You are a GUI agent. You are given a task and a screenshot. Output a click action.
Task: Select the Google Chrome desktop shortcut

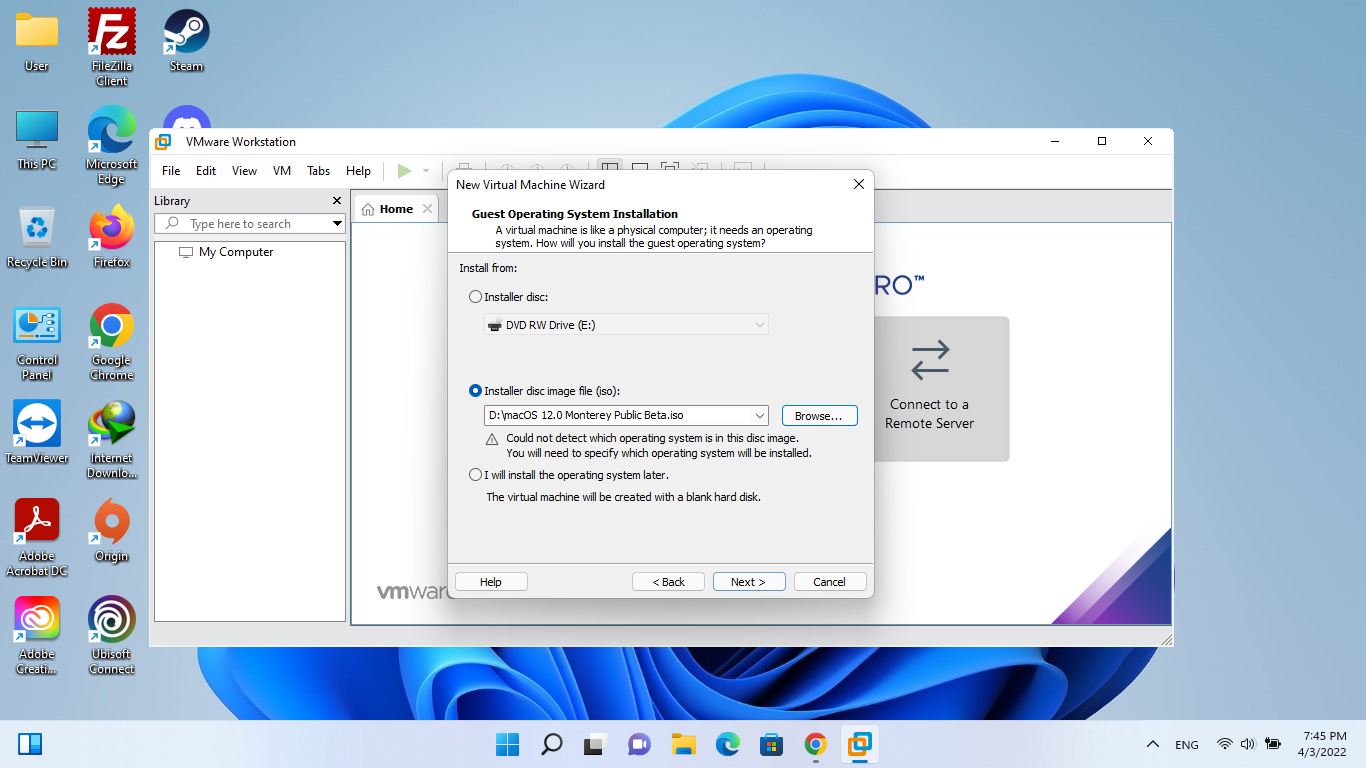pos(112,343)
